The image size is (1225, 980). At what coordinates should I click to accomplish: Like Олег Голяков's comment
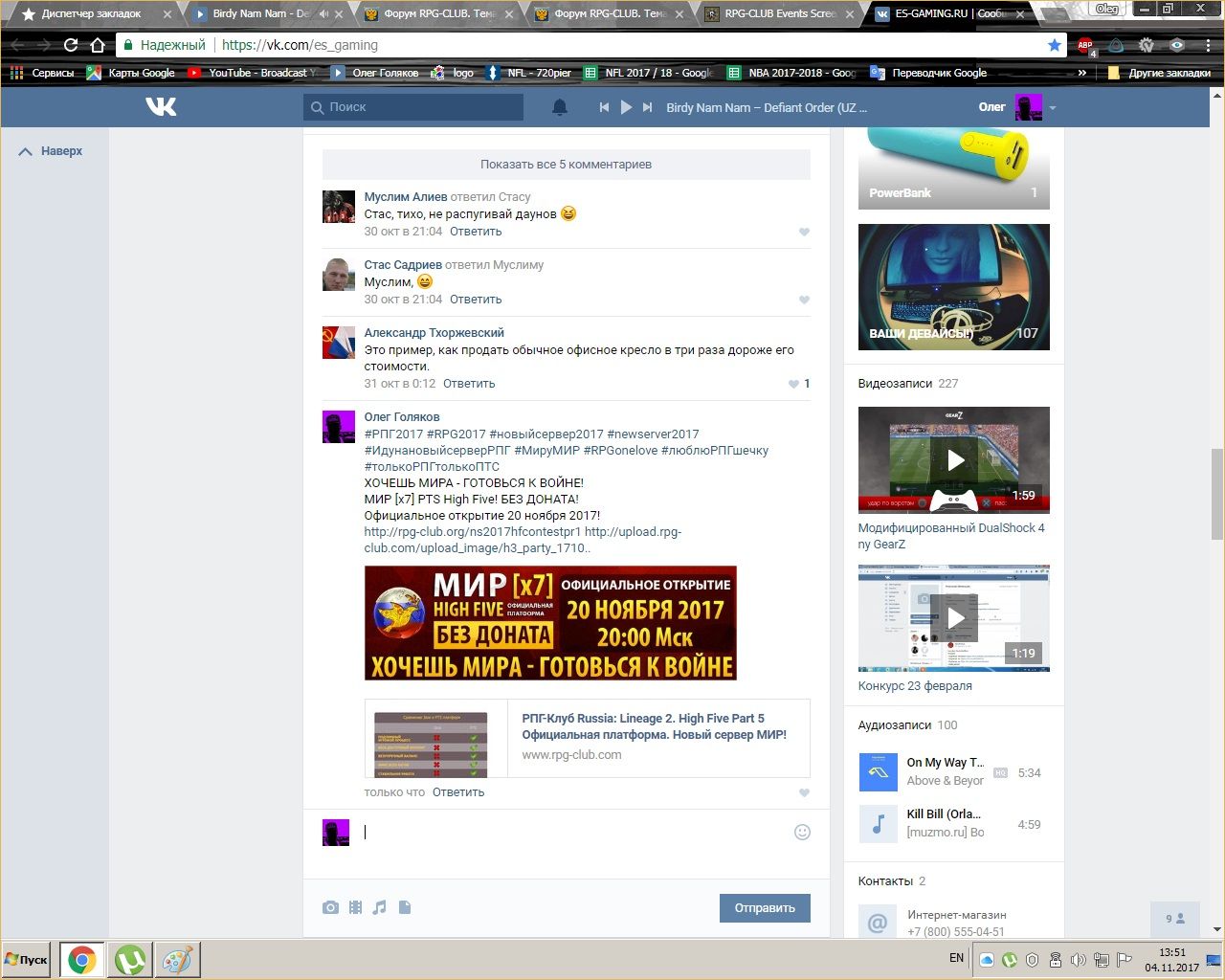coord(804,792)
